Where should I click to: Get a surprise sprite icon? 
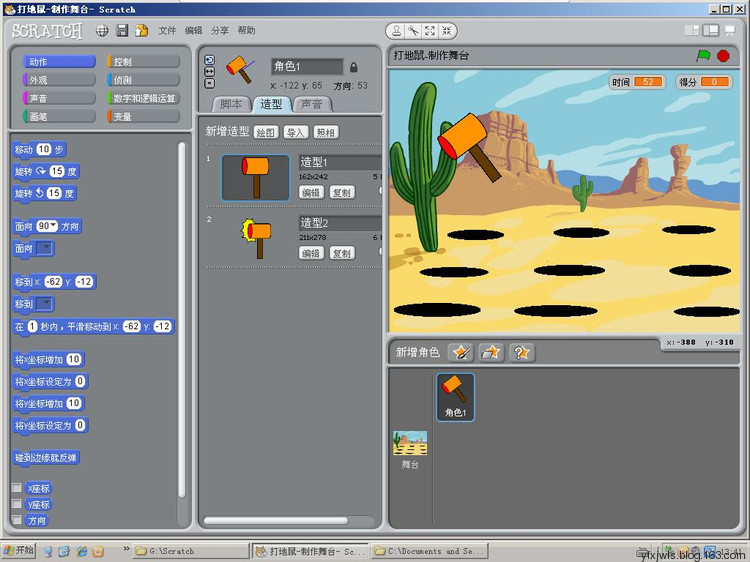pos(521,353)
